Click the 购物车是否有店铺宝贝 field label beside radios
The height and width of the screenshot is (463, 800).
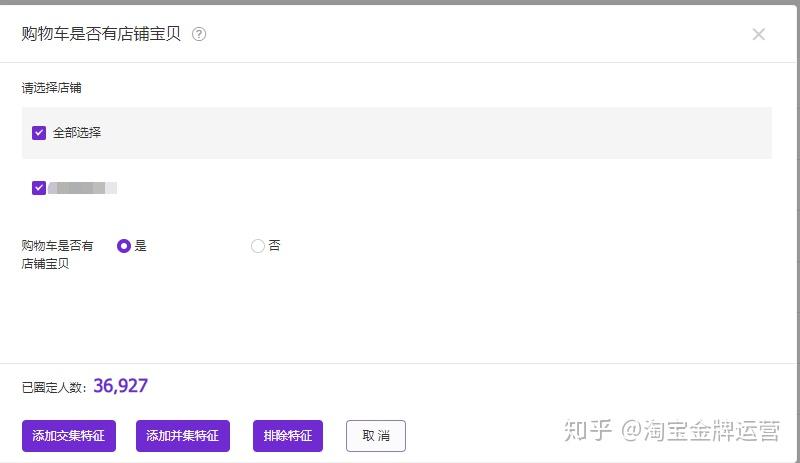[x=57, y=255]
